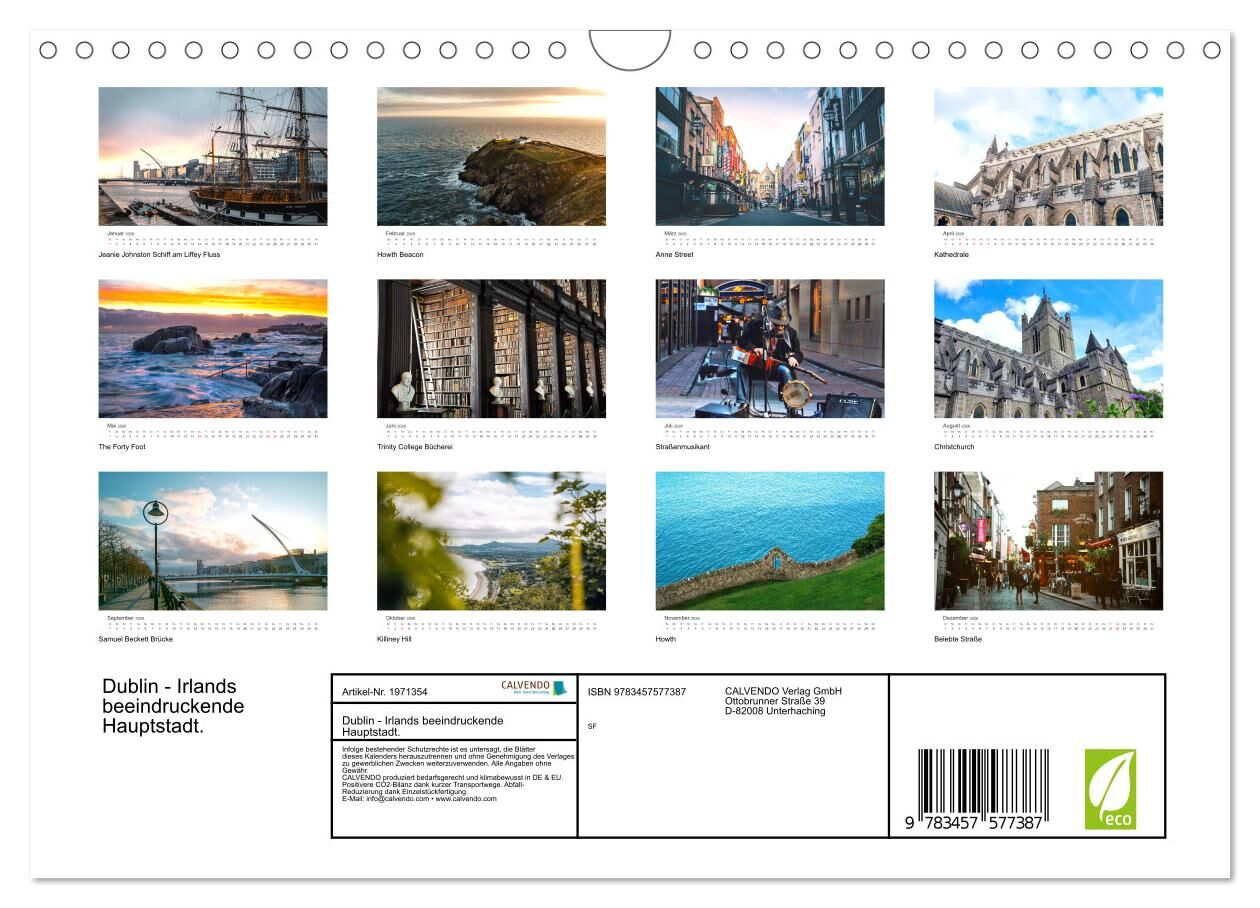Click the CALVENDO logo
Image resolution: width=1260 pixels, height=908 pixels.
533,688
